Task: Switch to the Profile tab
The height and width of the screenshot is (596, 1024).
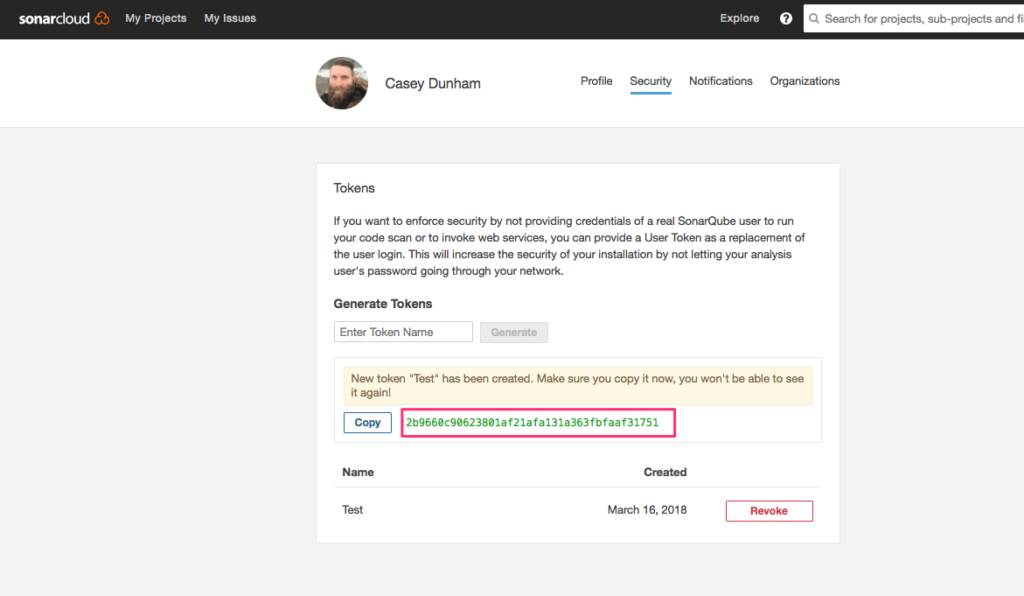Action: (x=596, y=81)
